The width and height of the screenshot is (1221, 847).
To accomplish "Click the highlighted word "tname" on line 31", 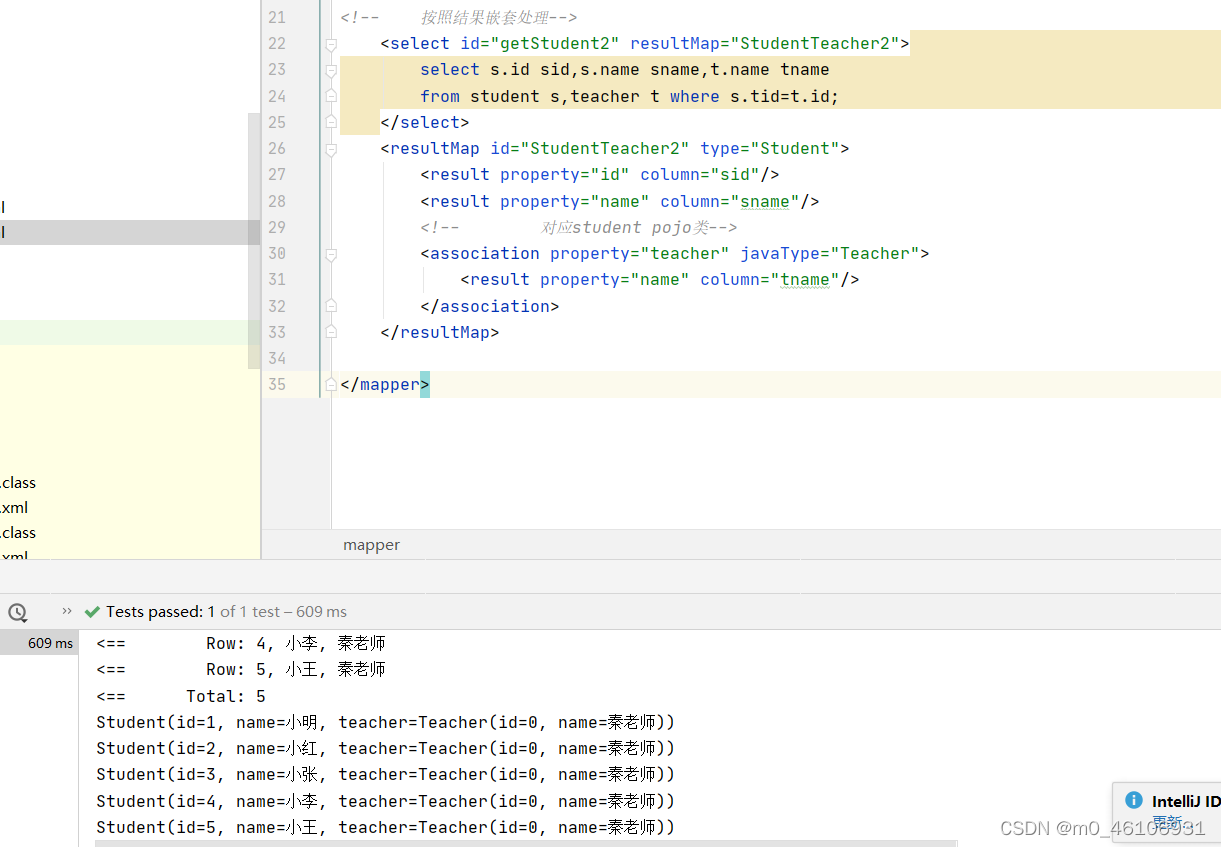I will tap(805, 279).
